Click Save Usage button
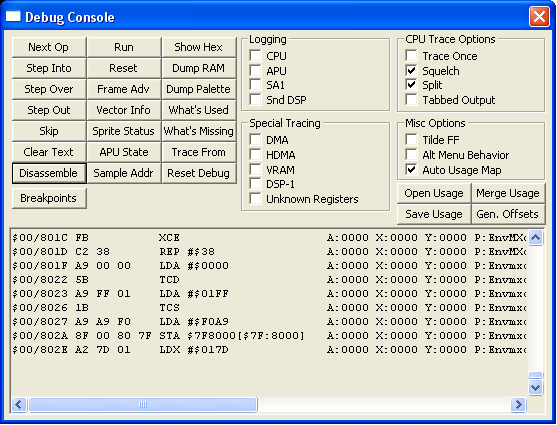This screenshot has height=425, width=557. (434, 214)
